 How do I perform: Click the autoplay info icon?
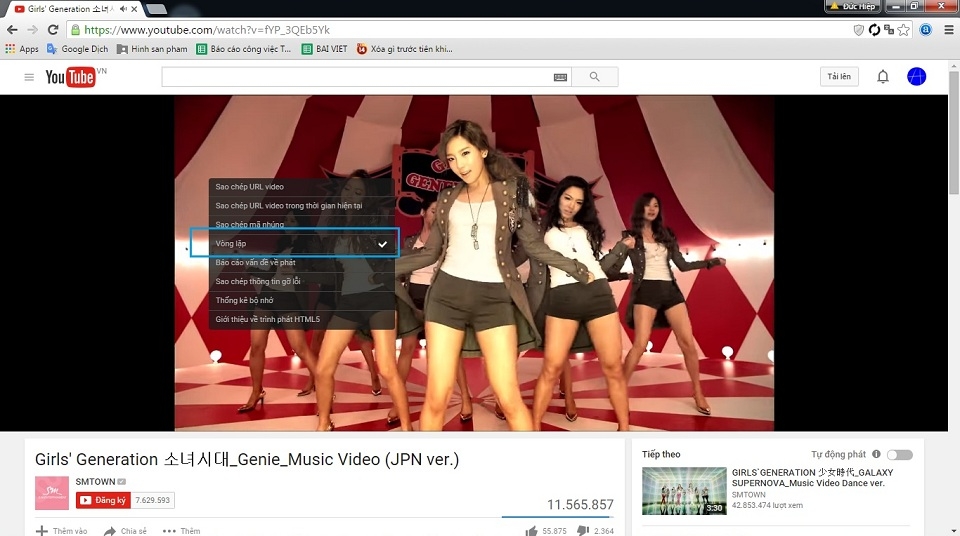[876, 454]
